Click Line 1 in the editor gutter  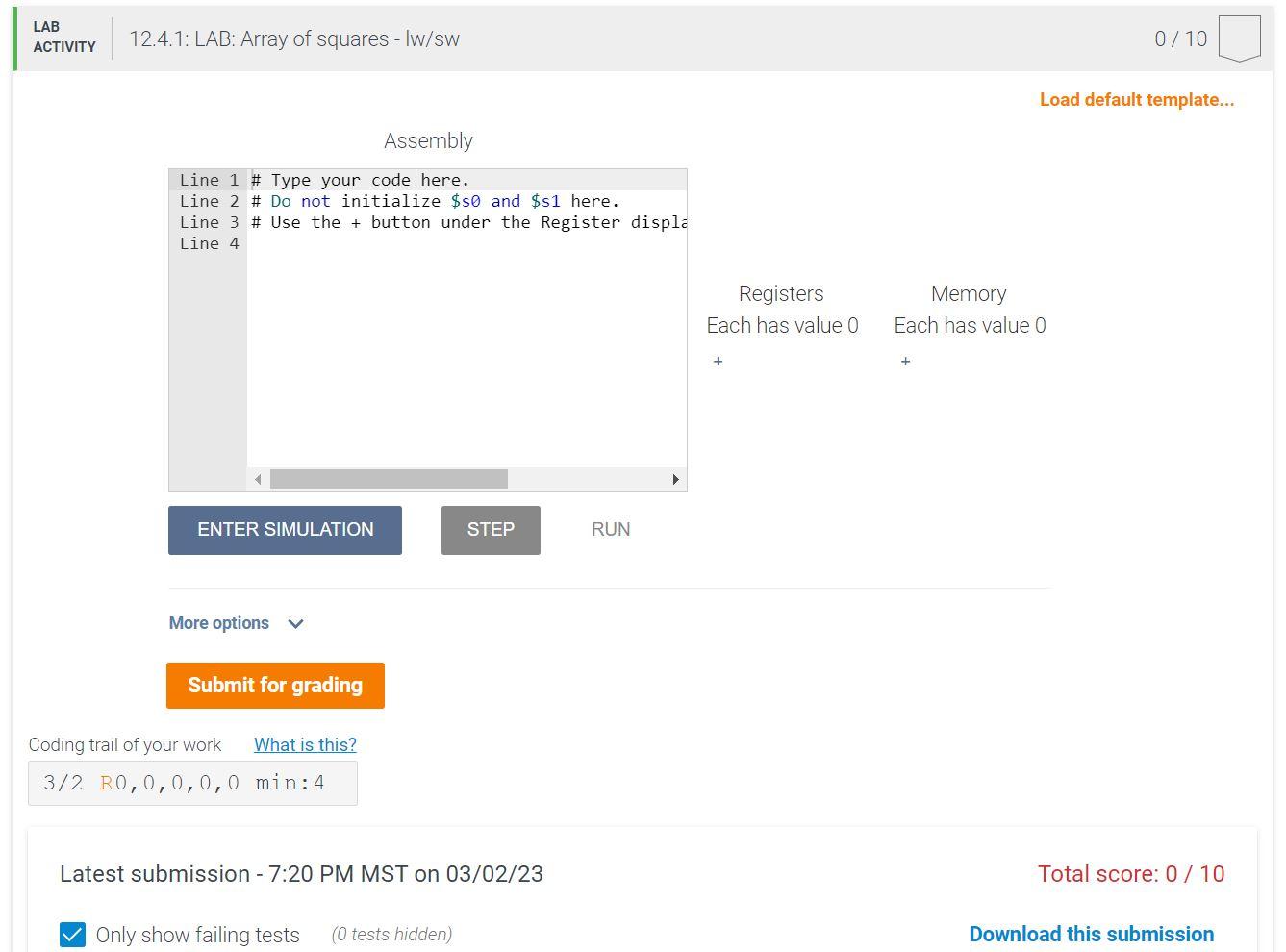tap(210, 180)
